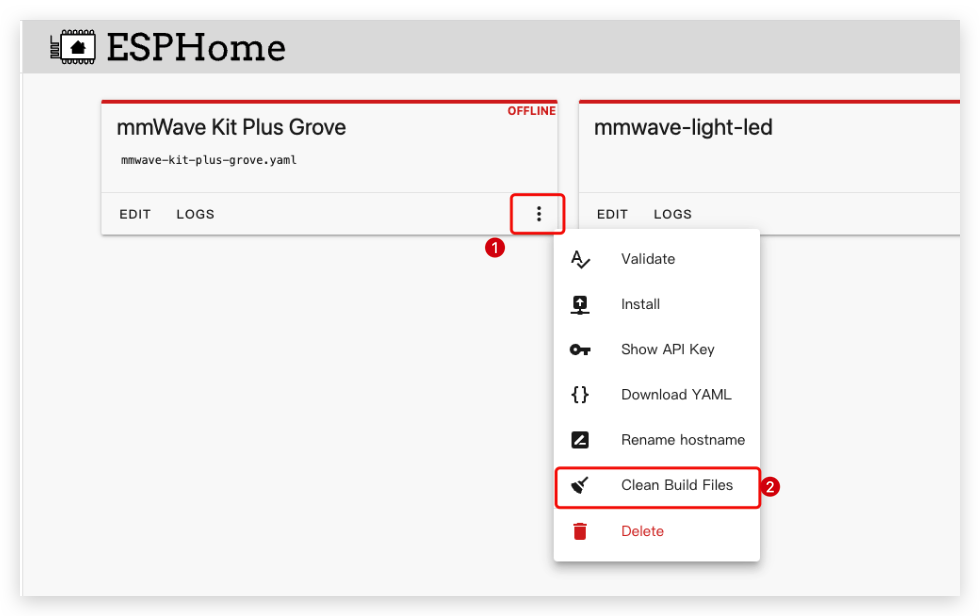Click the mmwave-light-led card title
The height and width of the screenshot is (616, 980).
point(683,127)
